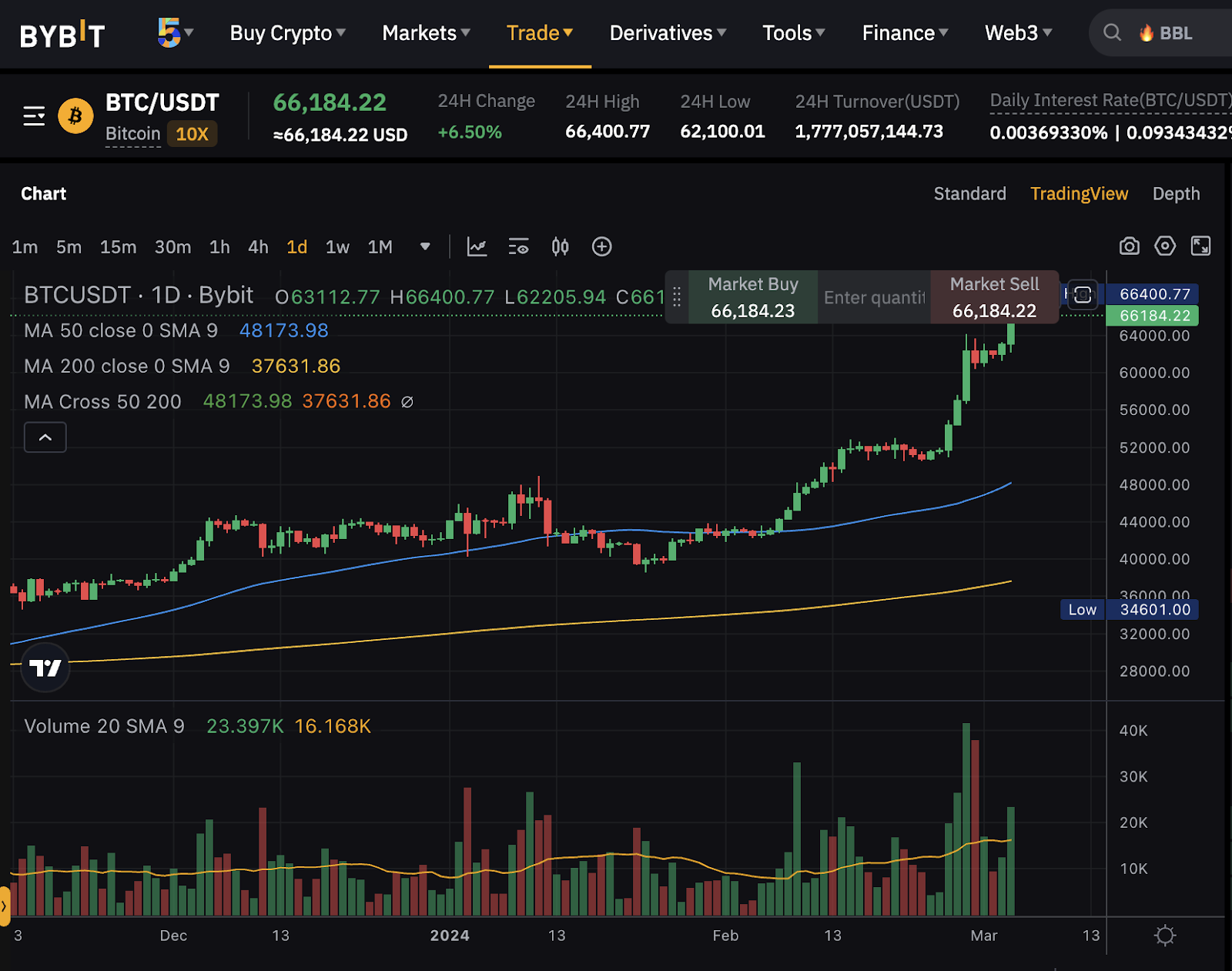
Task: Collapse the indicator legend with chevron button
Action: 45,437
